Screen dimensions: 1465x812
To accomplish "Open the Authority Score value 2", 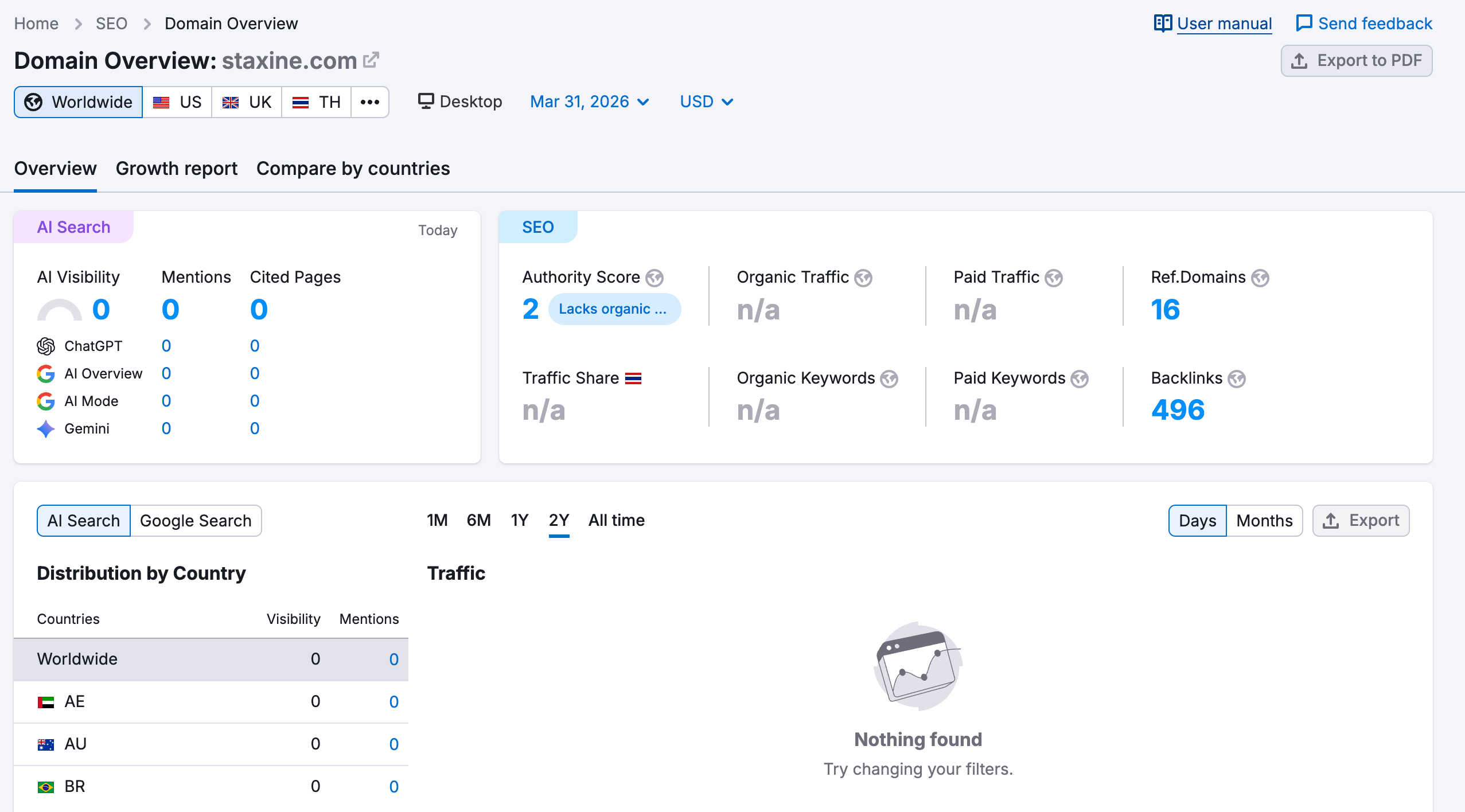I will point(531,310).
